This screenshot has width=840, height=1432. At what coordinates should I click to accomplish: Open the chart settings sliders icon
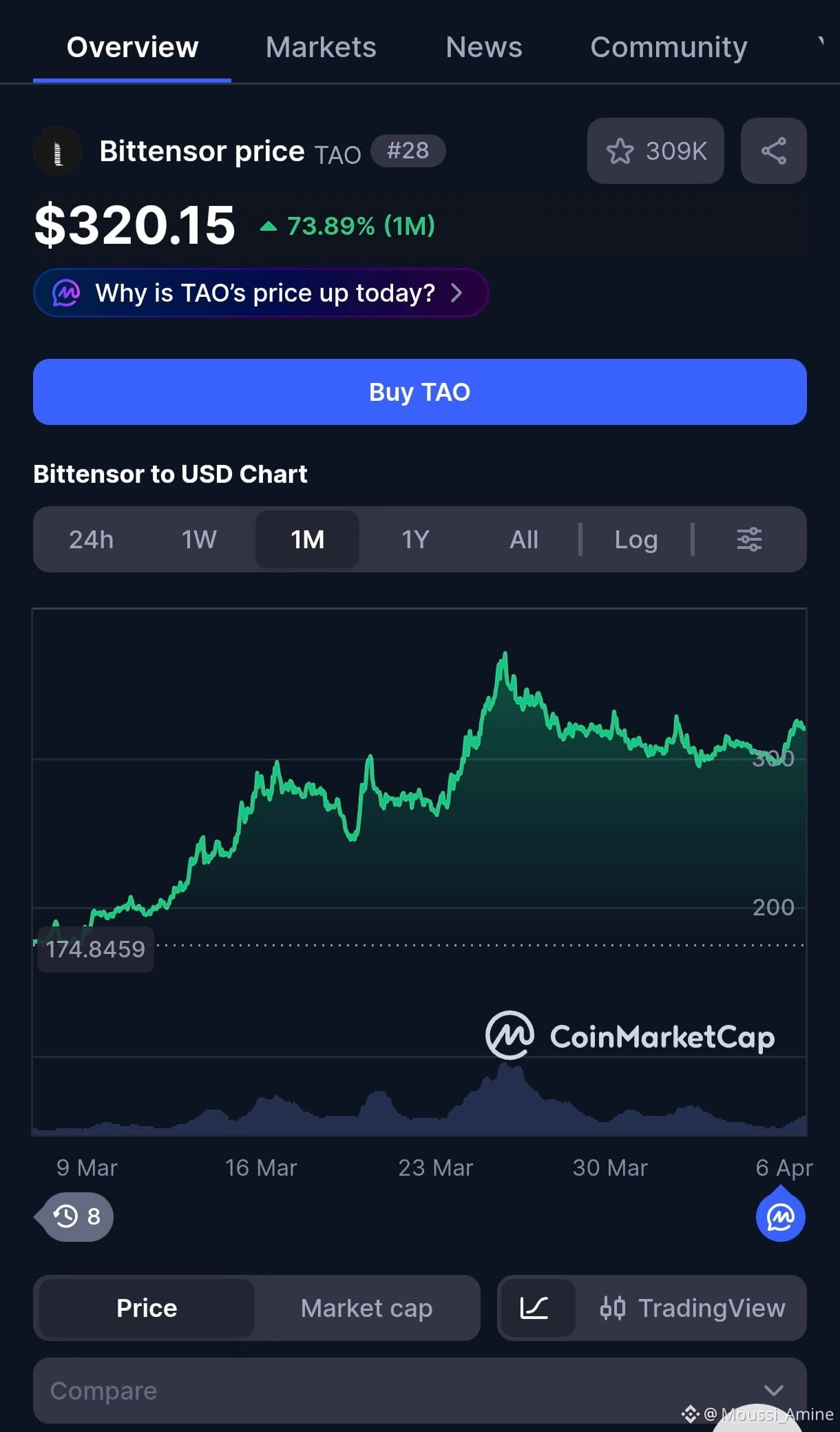click(x=749, y=539)
